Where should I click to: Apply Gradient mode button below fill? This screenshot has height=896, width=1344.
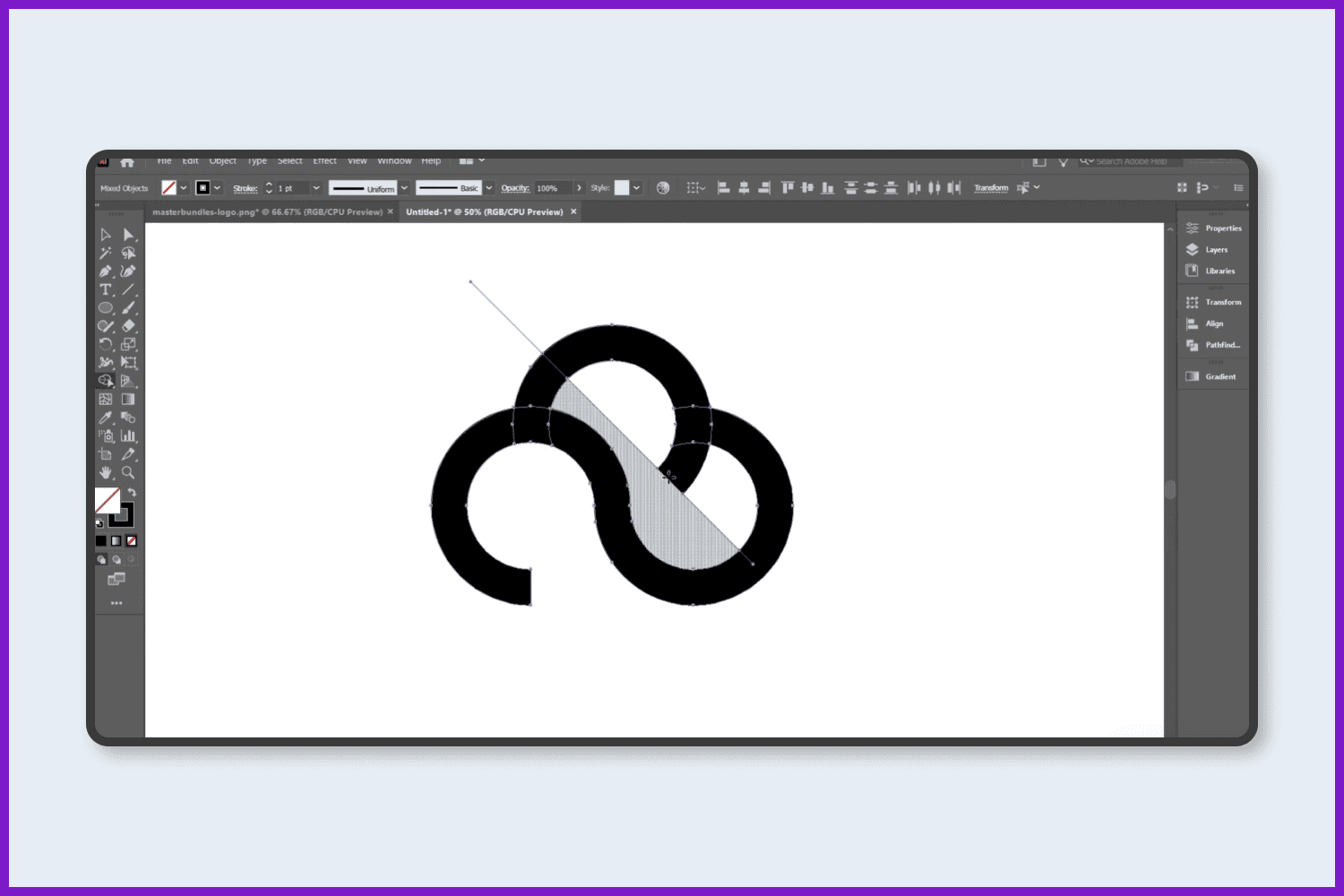point(116,541)
